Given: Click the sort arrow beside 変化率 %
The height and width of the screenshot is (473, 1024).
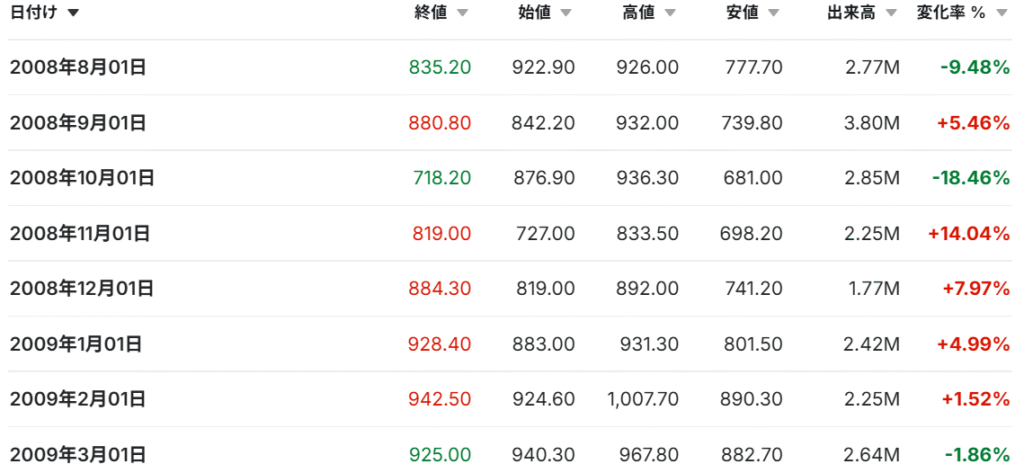Looking at the screenshot, I should tap(1002, 13).
